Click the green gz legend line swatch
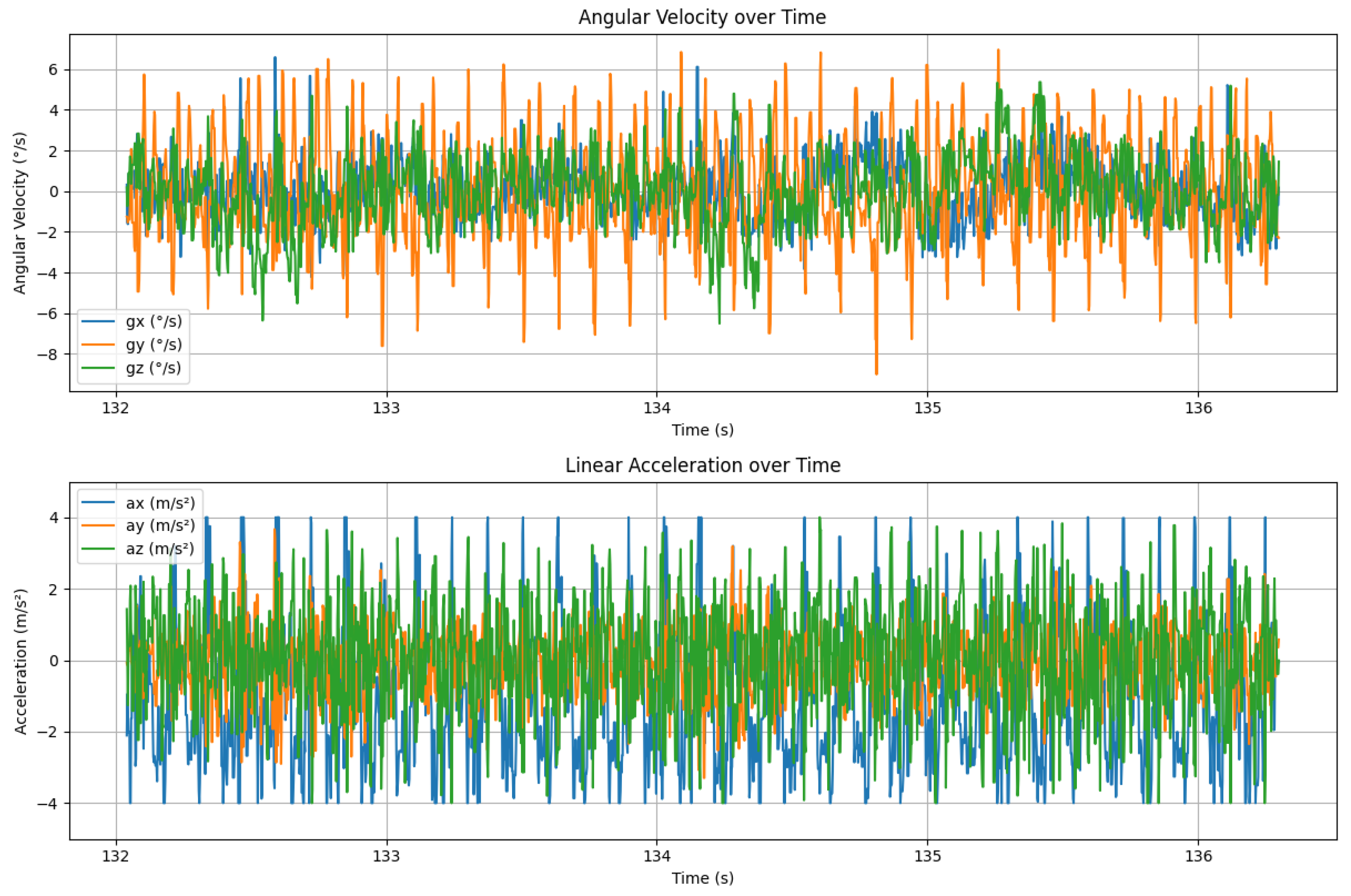1351x896 pixels. 98,368
